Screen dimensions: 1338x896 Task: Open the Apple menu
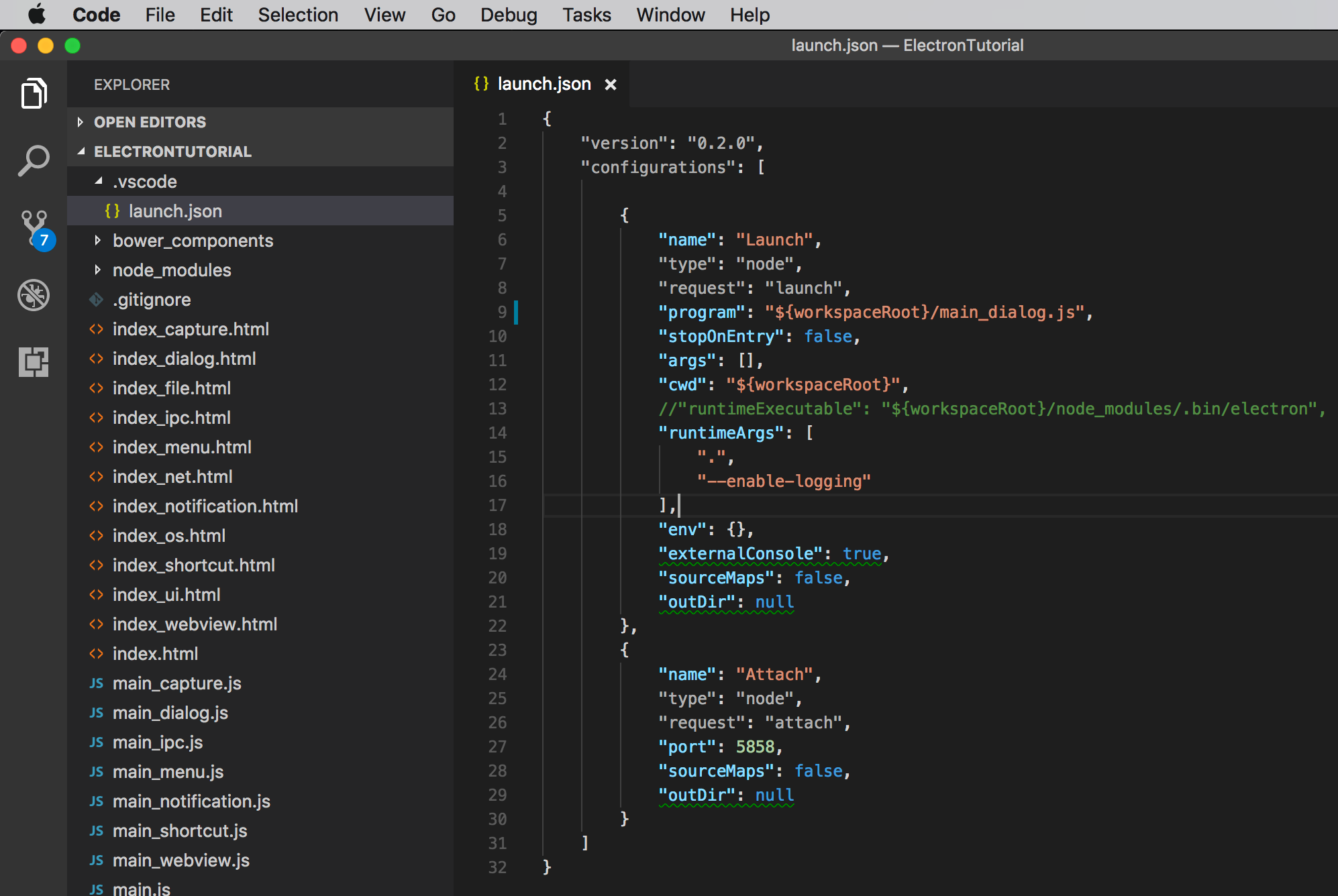tap(36, 15)
